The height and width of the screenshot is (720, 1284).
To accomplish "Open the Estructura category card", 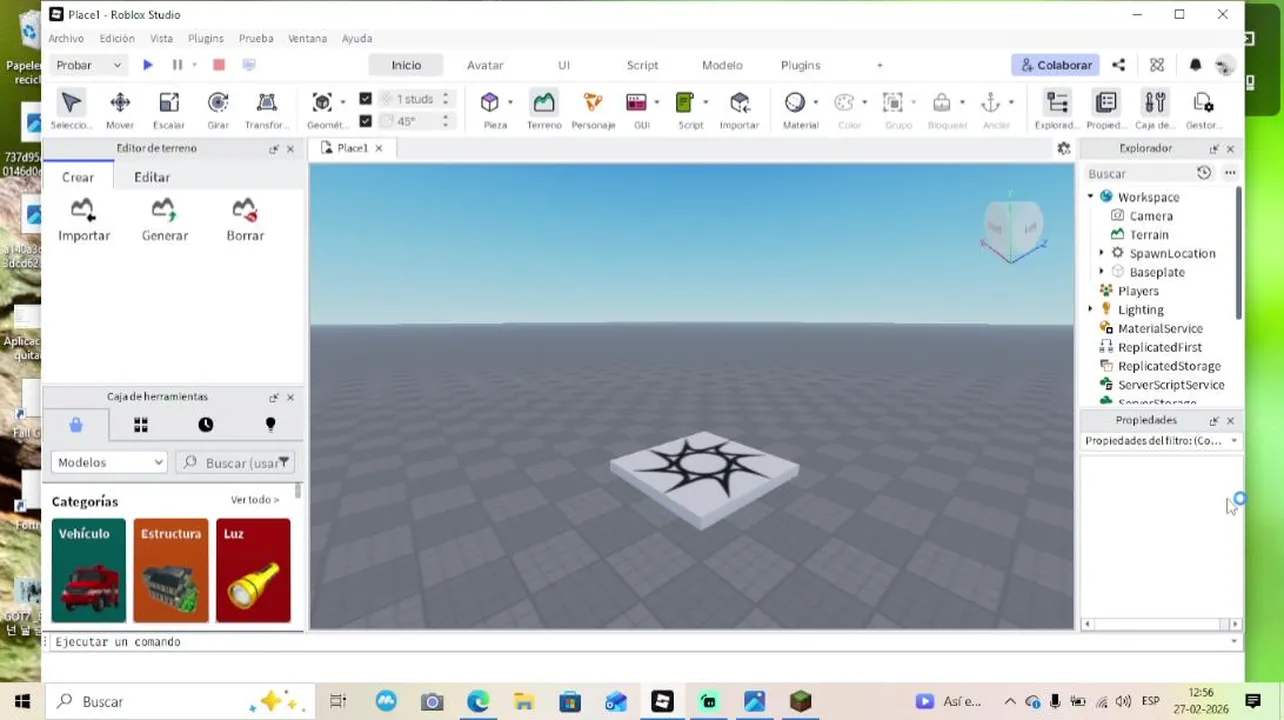I will click(x=171, y=570).
